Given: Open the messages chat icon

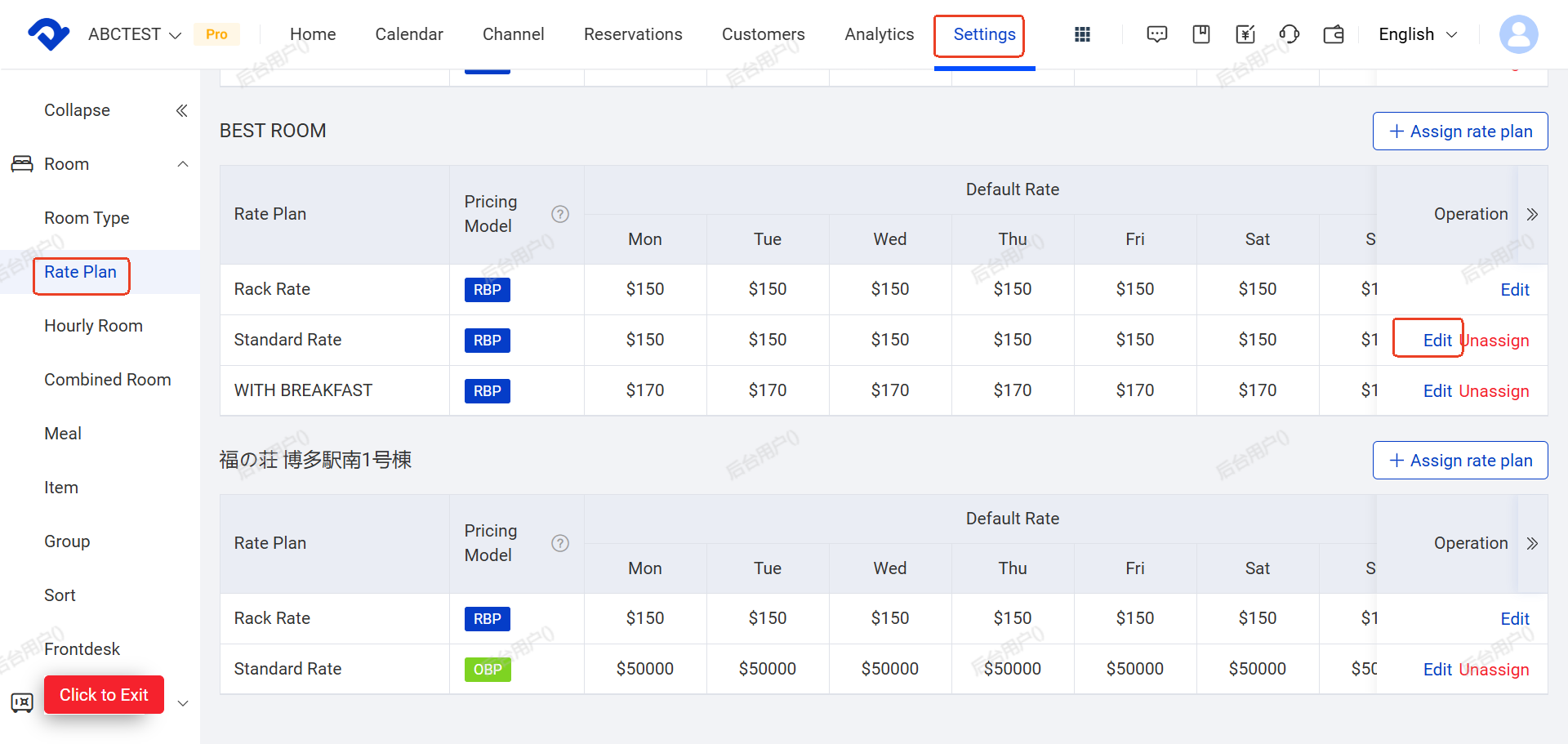Looking at the screenshot, I should [1157, 34].
